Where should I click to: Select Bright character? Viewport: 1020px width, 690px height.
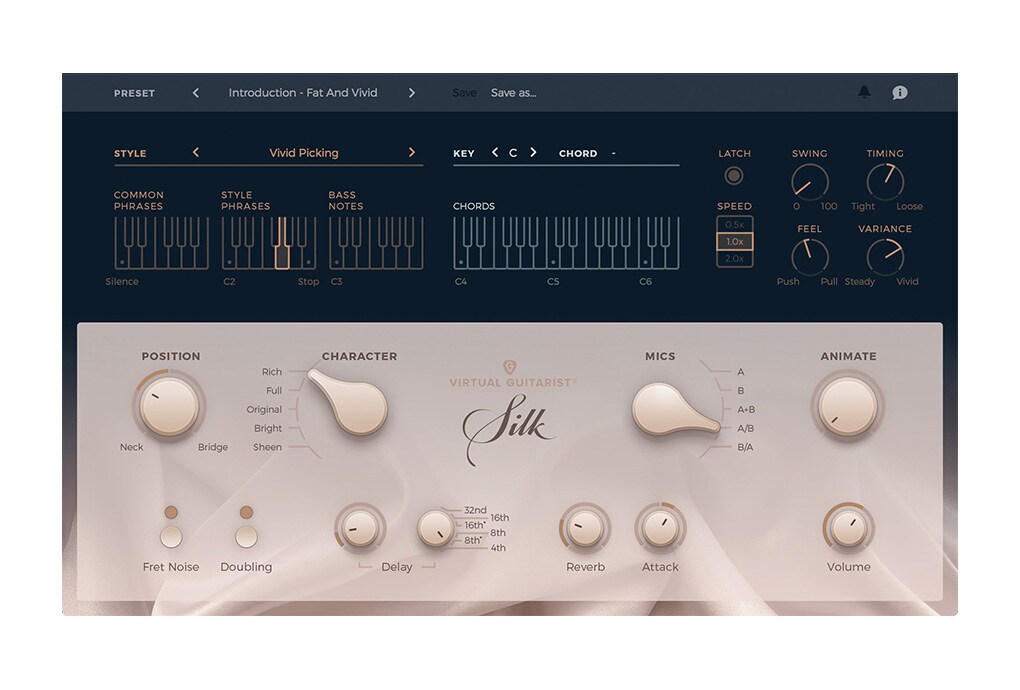point(268,429)
